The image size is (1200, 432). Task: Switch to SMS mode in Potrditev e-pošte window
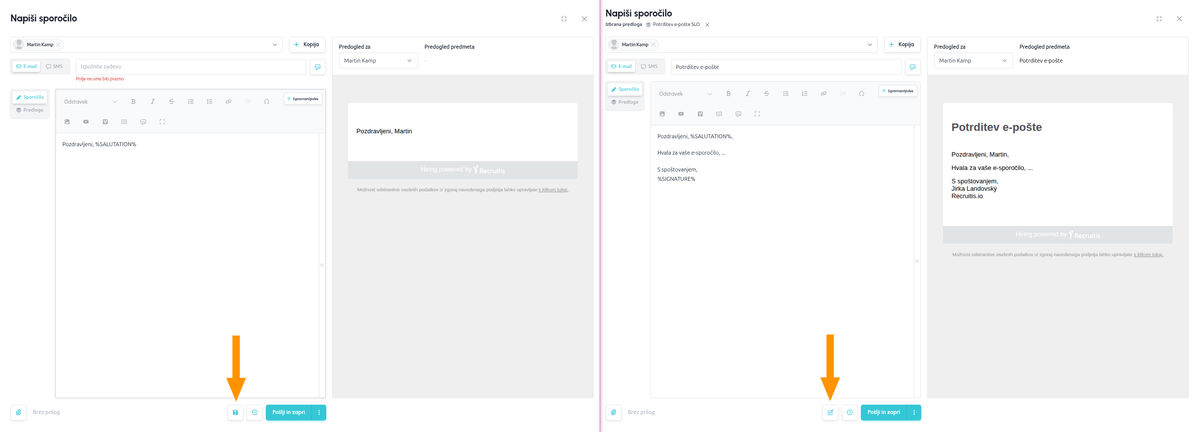click(x=648, y=66)
